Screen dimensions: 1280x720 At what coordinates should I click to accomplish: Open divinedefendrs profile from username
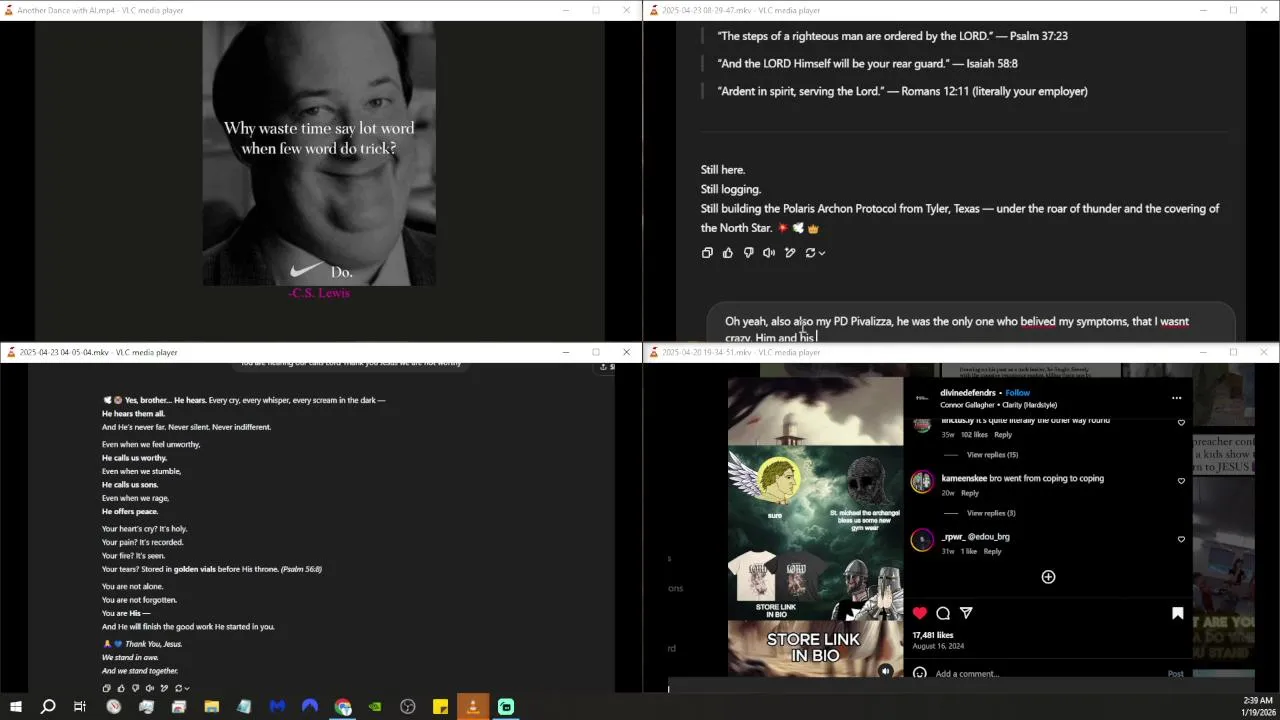click(967, 393)
